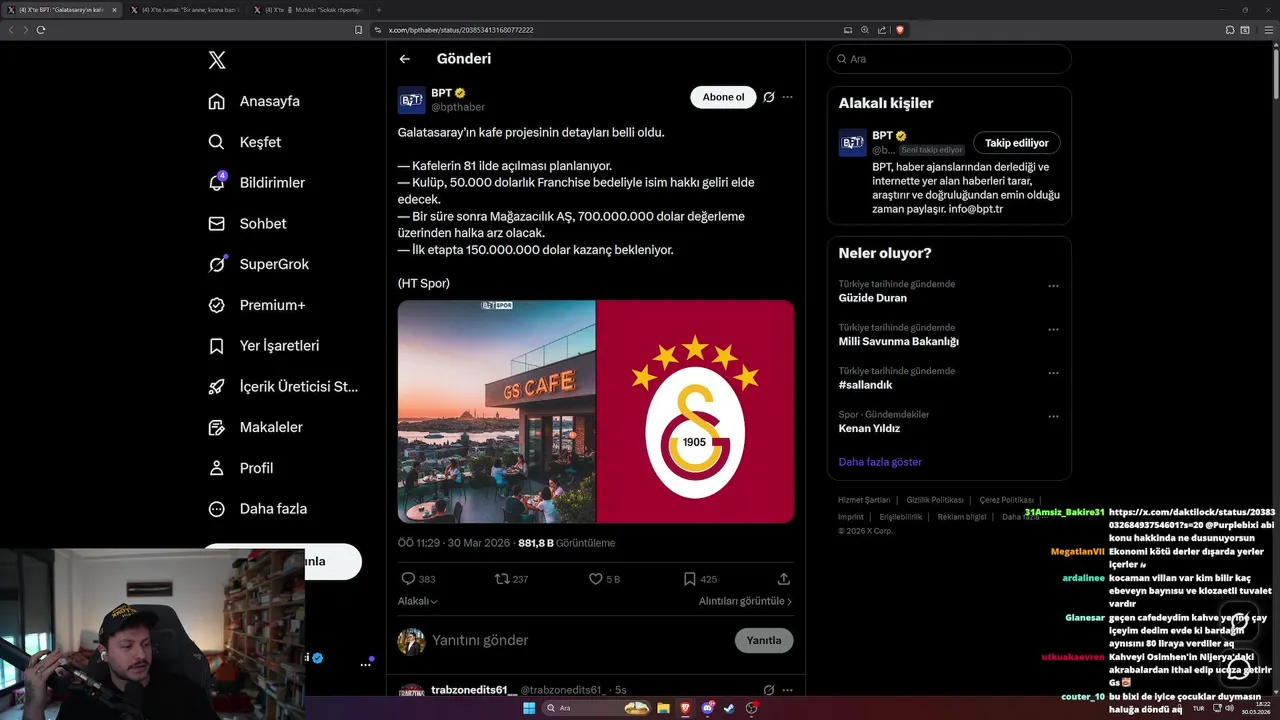Click the X logo home icon

(x=217, y=60)
